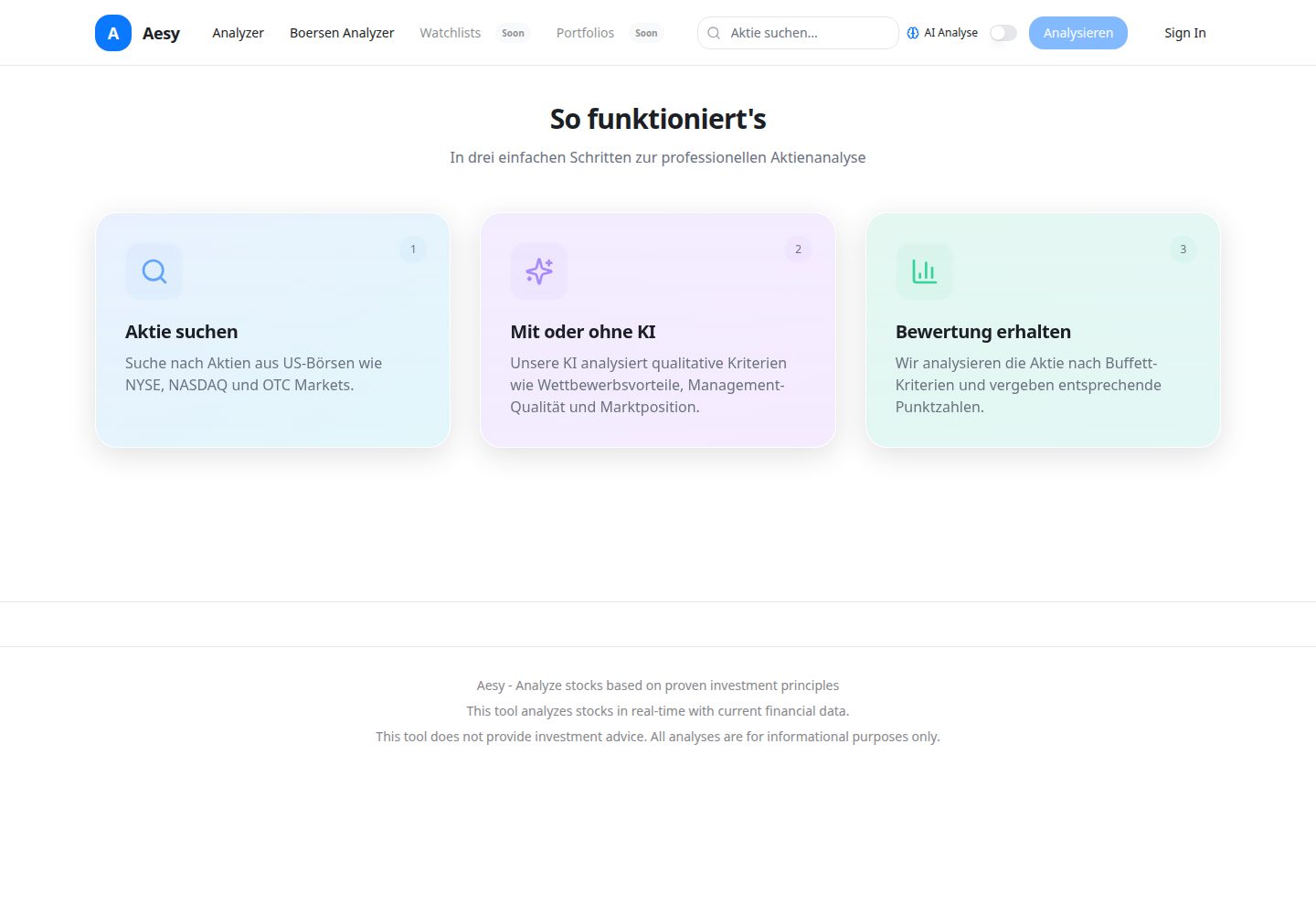Image resolution: width=1316 pixels, height=914 pixels.
Task: Click the Mit oder ohne KI title
Action: 583,332
